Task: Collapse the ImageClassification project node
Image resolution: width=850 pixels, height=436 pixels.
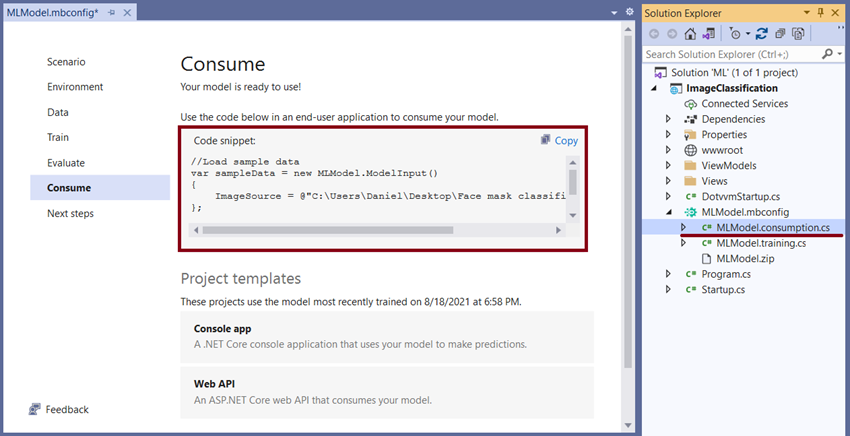Action: 653,88
